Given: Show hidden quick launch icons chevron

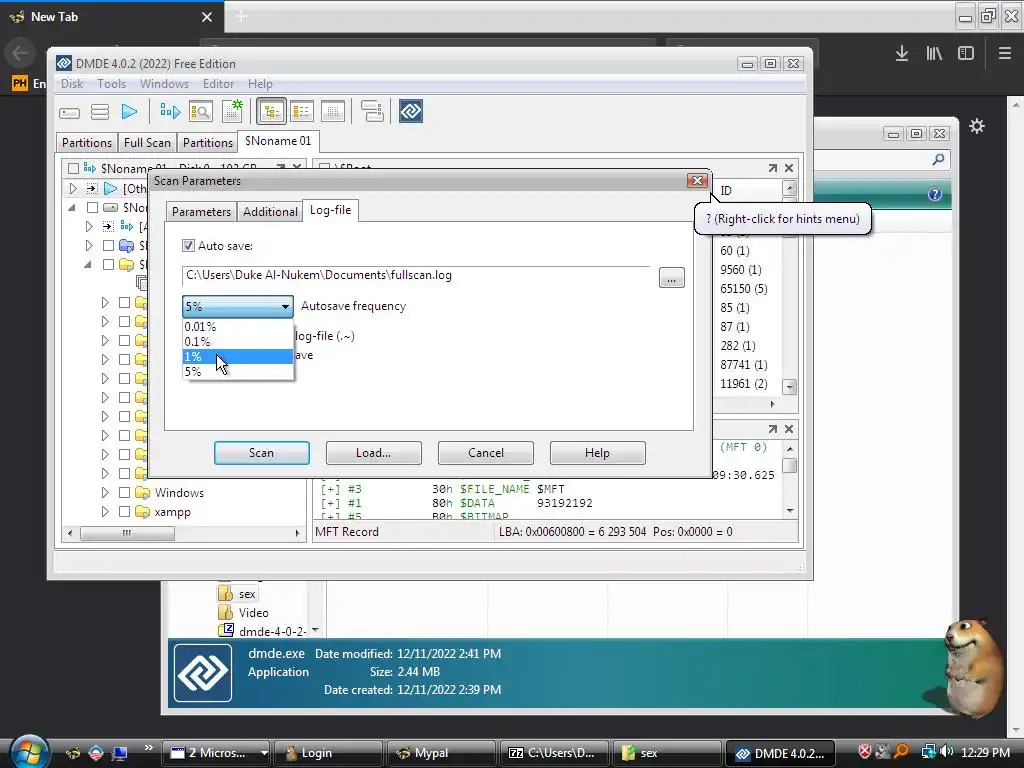Looking at the screenshot, I should pyautogui.click(x=148, y=748).
